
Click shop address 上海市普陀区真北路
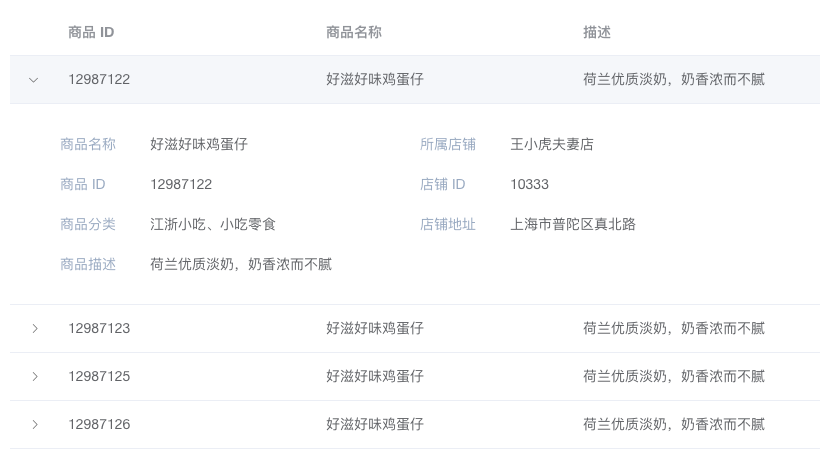573,224
